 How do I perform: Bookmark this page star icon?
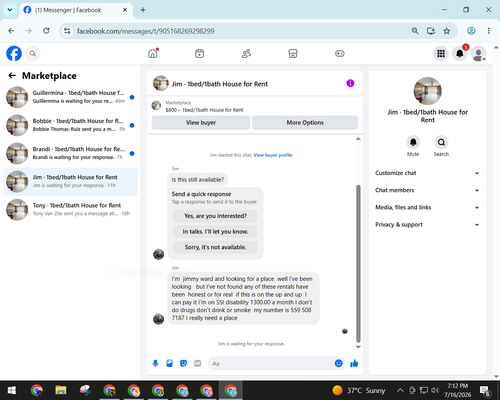[x=447, y=31]
